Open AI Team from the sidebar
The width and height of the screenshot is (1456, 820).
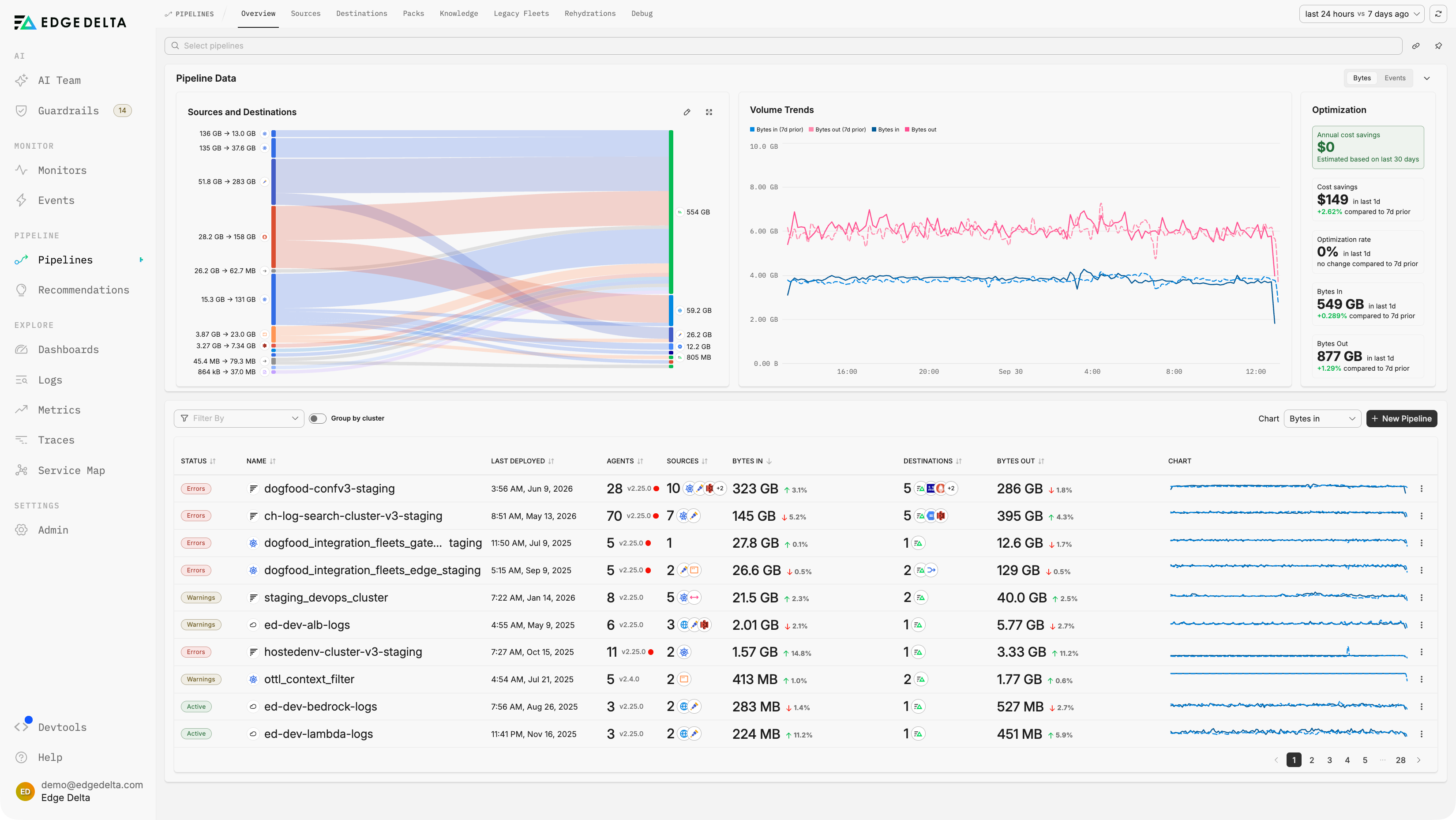60,80
